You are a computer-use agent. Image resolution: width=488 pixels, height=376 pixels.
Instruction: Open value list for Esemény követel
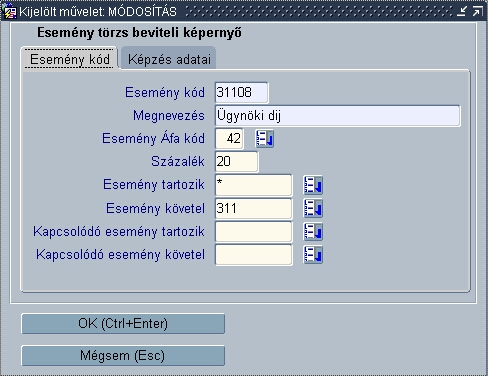[x=313, y=208]
